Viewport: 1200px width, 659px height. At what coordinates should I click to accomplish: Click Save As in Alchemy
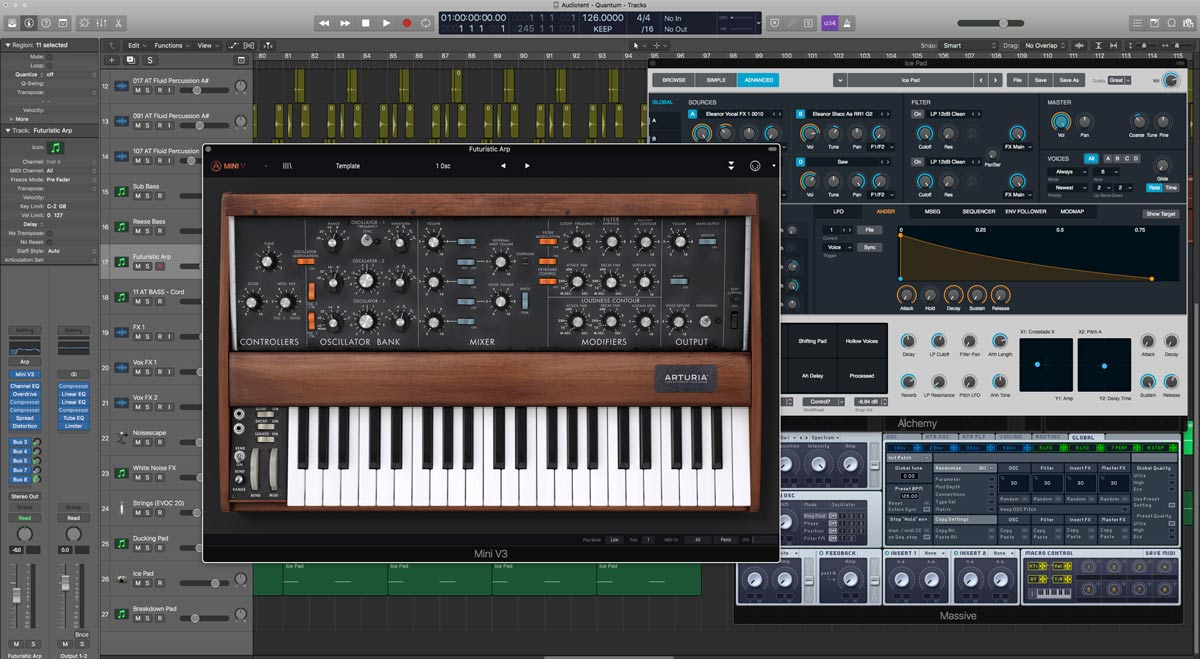click(x=1069, y=80)
